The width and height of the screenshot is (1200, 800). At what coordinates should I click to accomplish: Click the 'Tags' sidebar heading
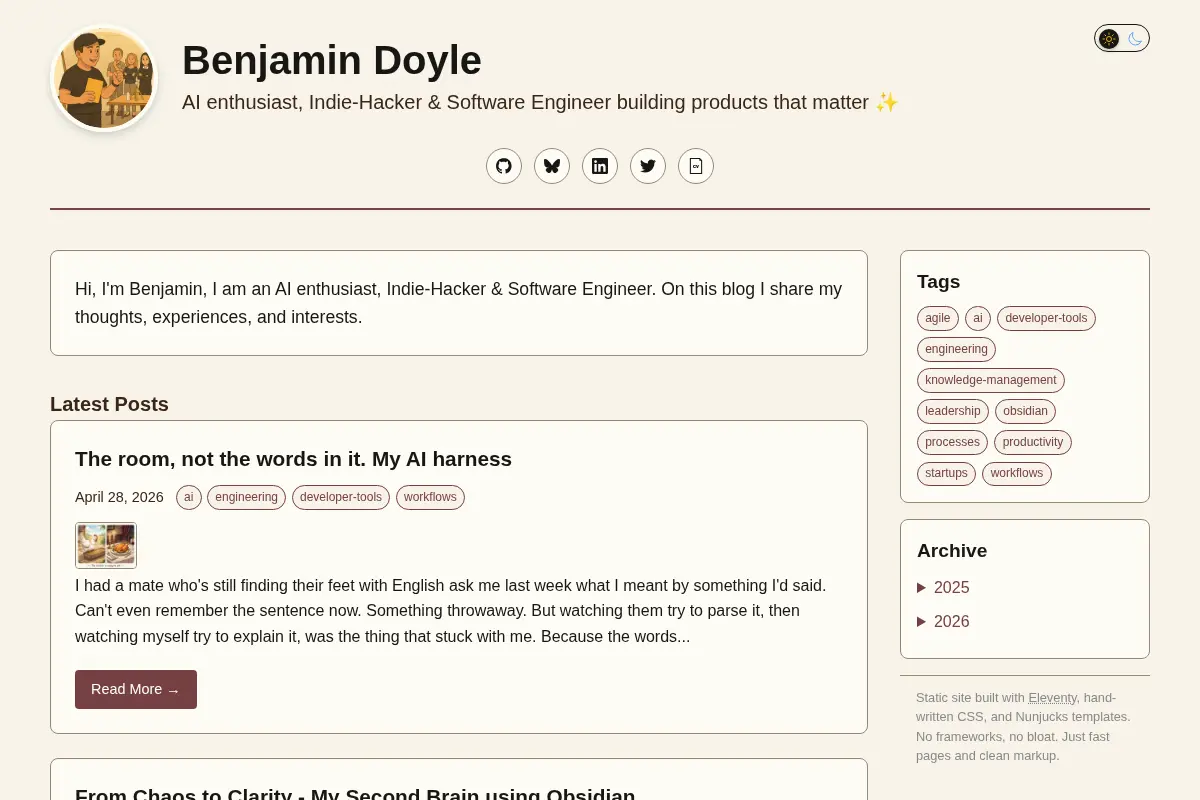click(938, 282)
